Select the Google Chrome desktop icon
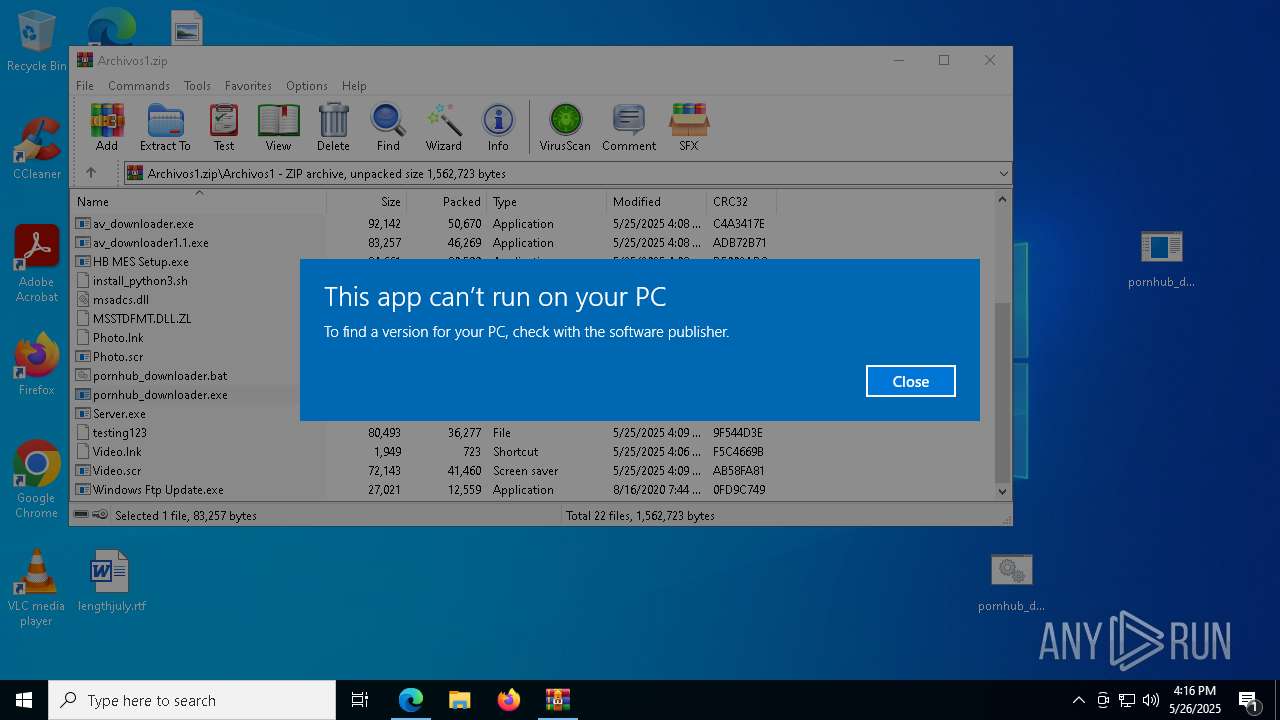Image resolution: width=1280 pixels, height=720 pixels. (x=37, y=479)
